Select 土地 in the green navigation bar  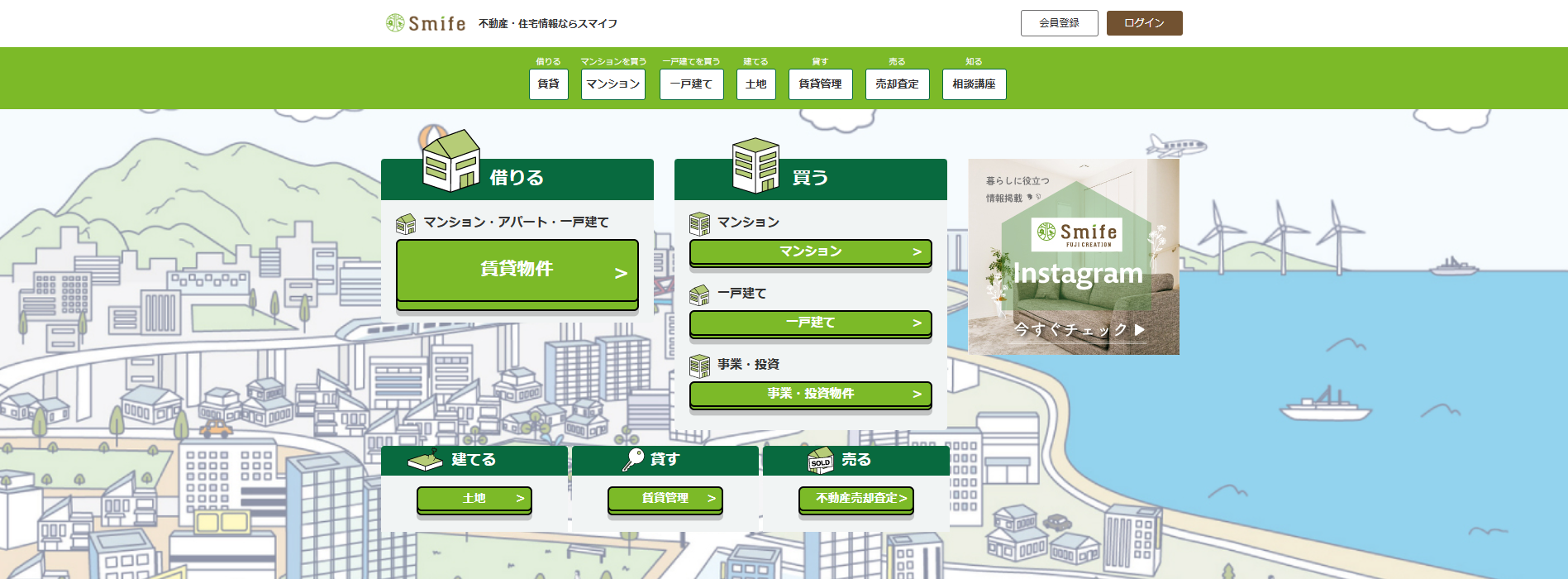pyautogui.click(x=756, y=84)
